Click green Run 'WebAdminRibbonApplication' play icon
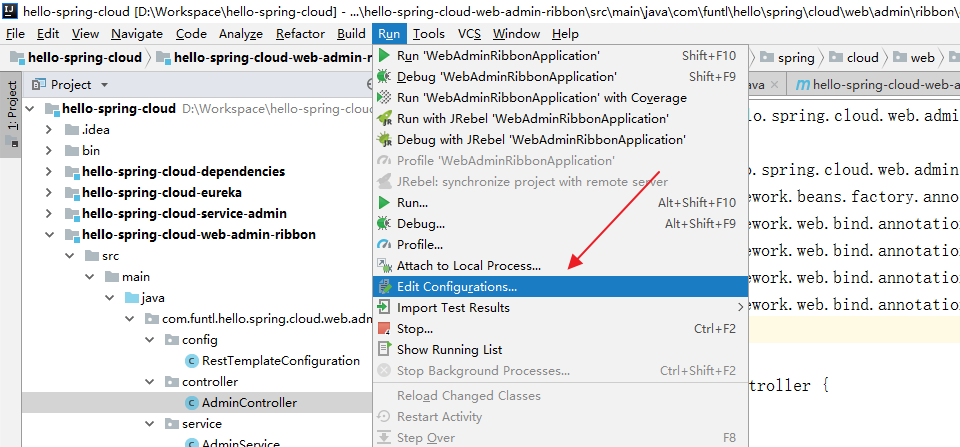The height and width of the screenshot is (447, 960). [x=384, y=56]
